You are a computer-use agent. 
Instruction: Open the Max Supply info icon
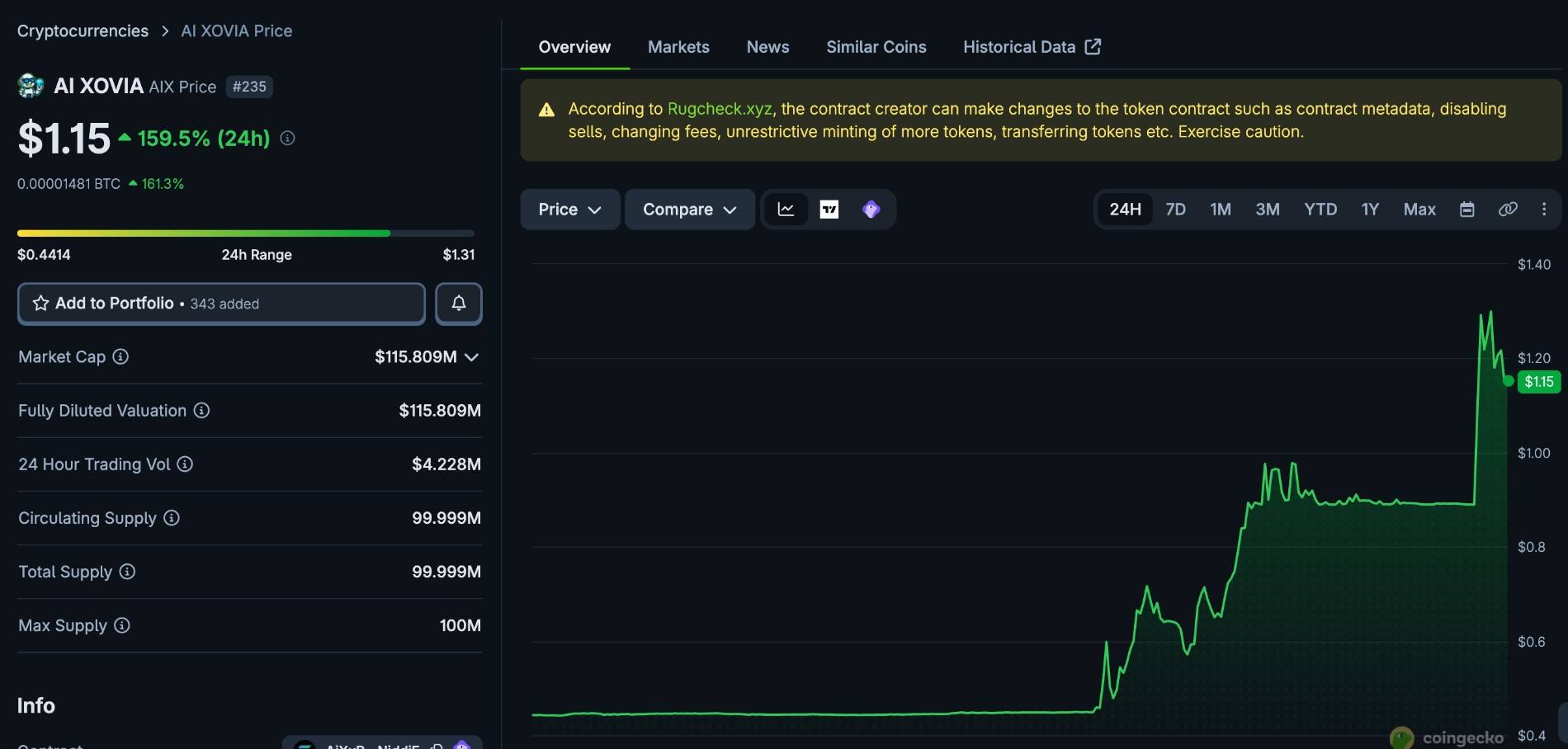coord(122,625)
